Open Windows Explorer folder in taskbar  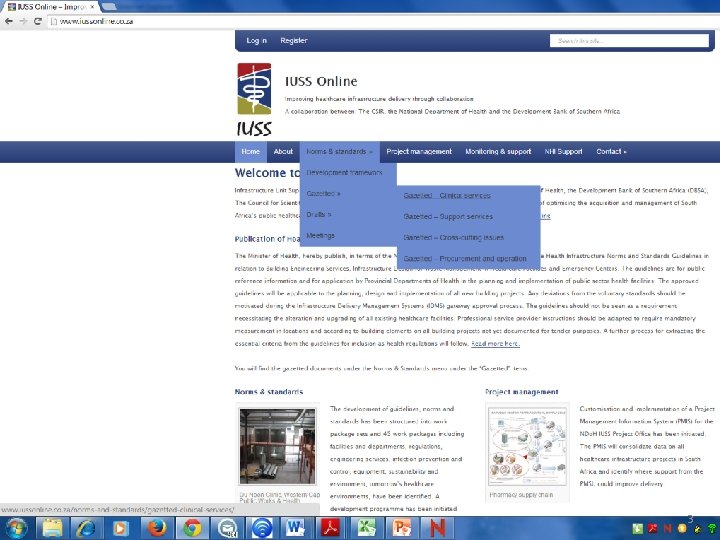pyautogui.click(x=52, y=529)
